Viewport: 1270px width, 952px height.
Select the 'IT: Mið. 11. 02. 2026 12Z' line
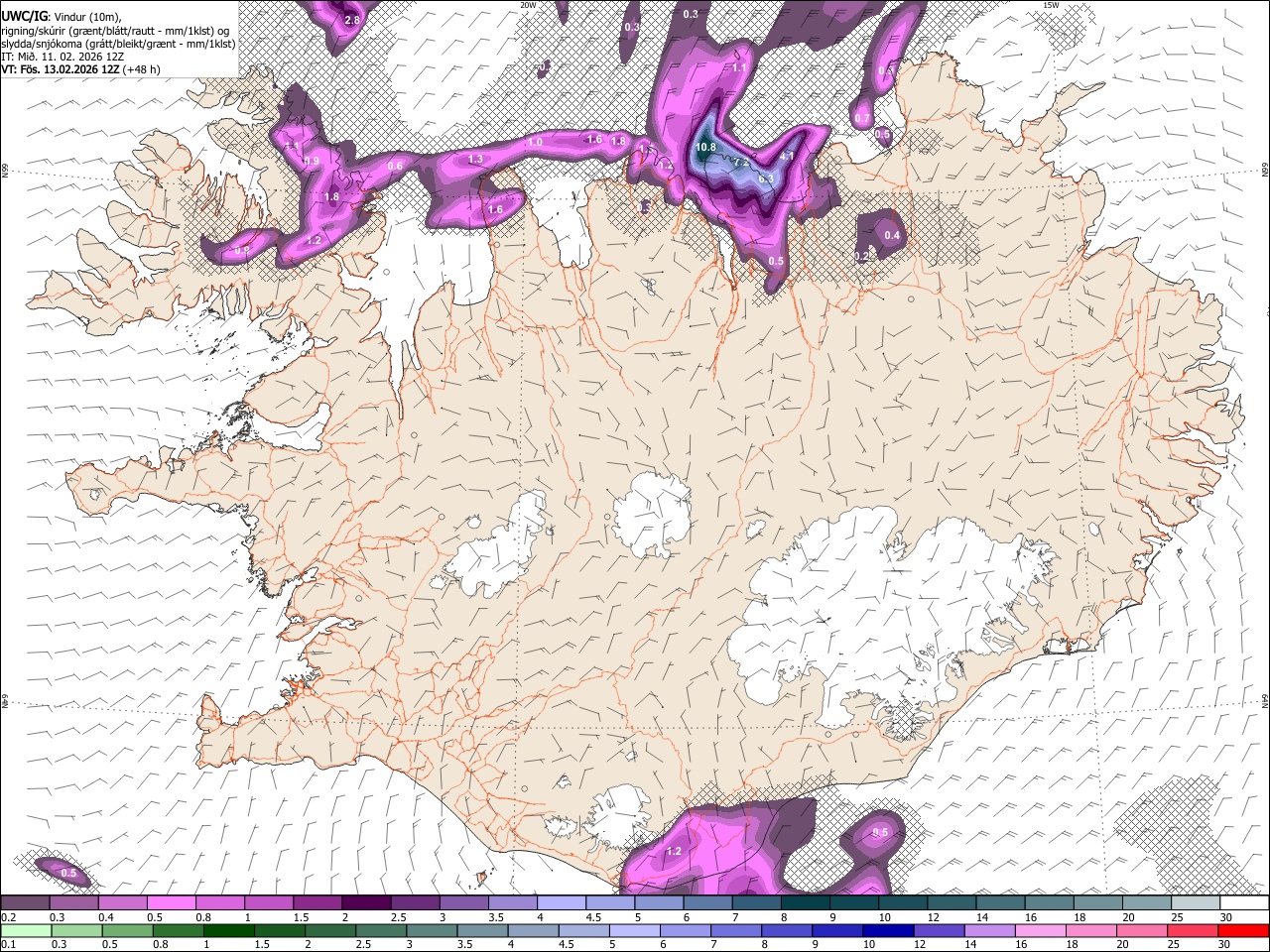pyautogui.click(x=63, y=57)
